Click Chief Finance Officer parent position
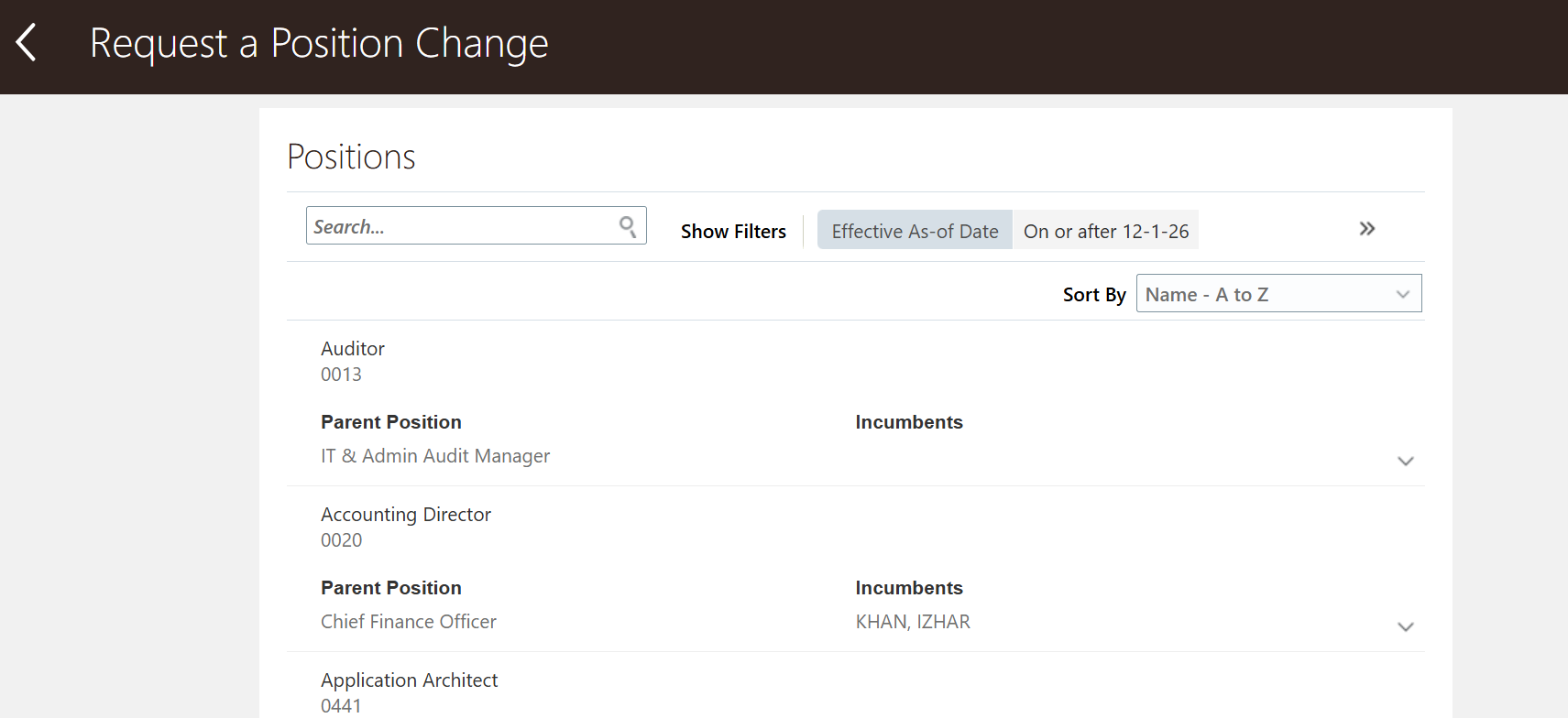The image size is (1568, 718). click(409, 622)
